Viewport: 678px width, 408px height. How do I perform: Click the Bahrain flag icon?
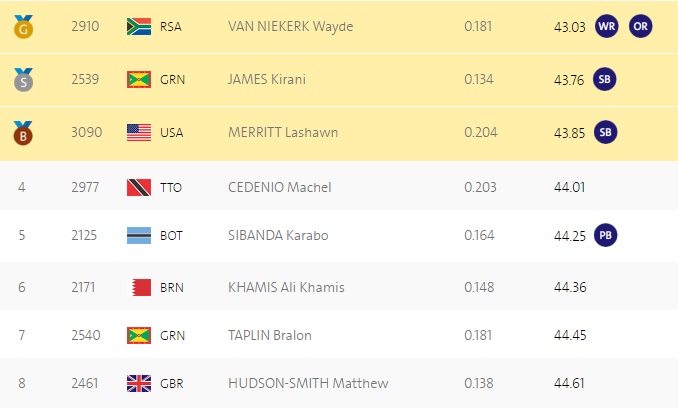141,287
